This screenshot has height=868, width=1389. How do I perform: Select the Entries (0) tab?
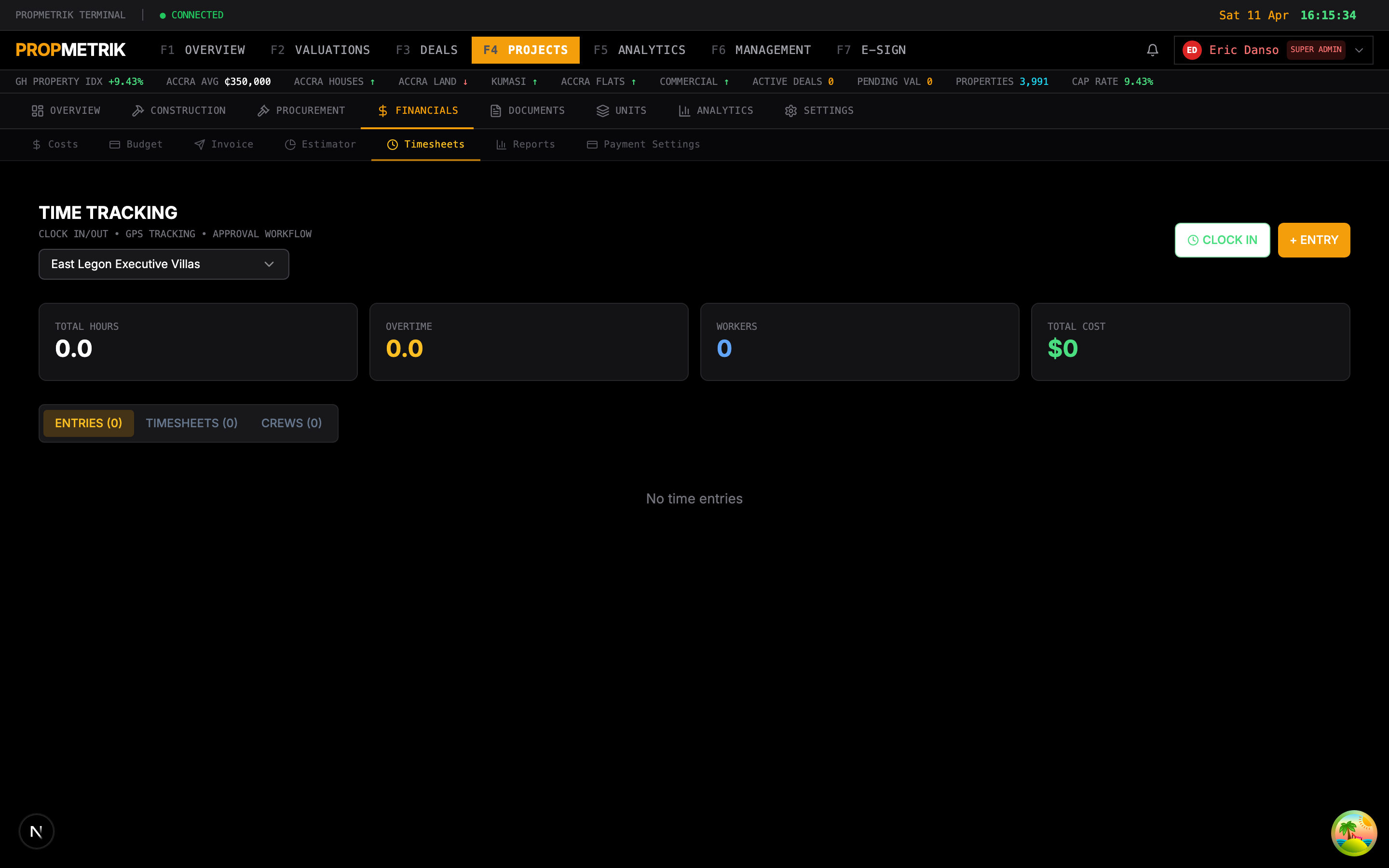pyautogui.click(x=88, y=423)
